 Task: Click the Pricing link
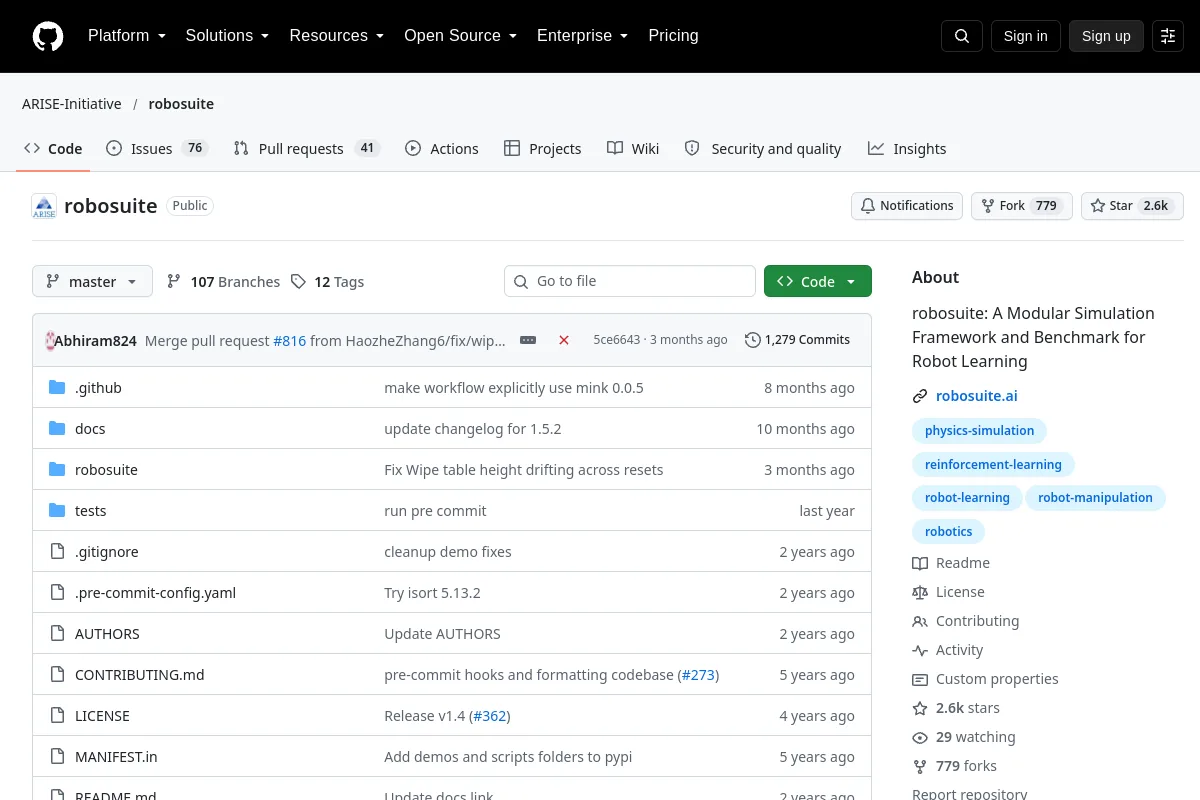(673, 36)
